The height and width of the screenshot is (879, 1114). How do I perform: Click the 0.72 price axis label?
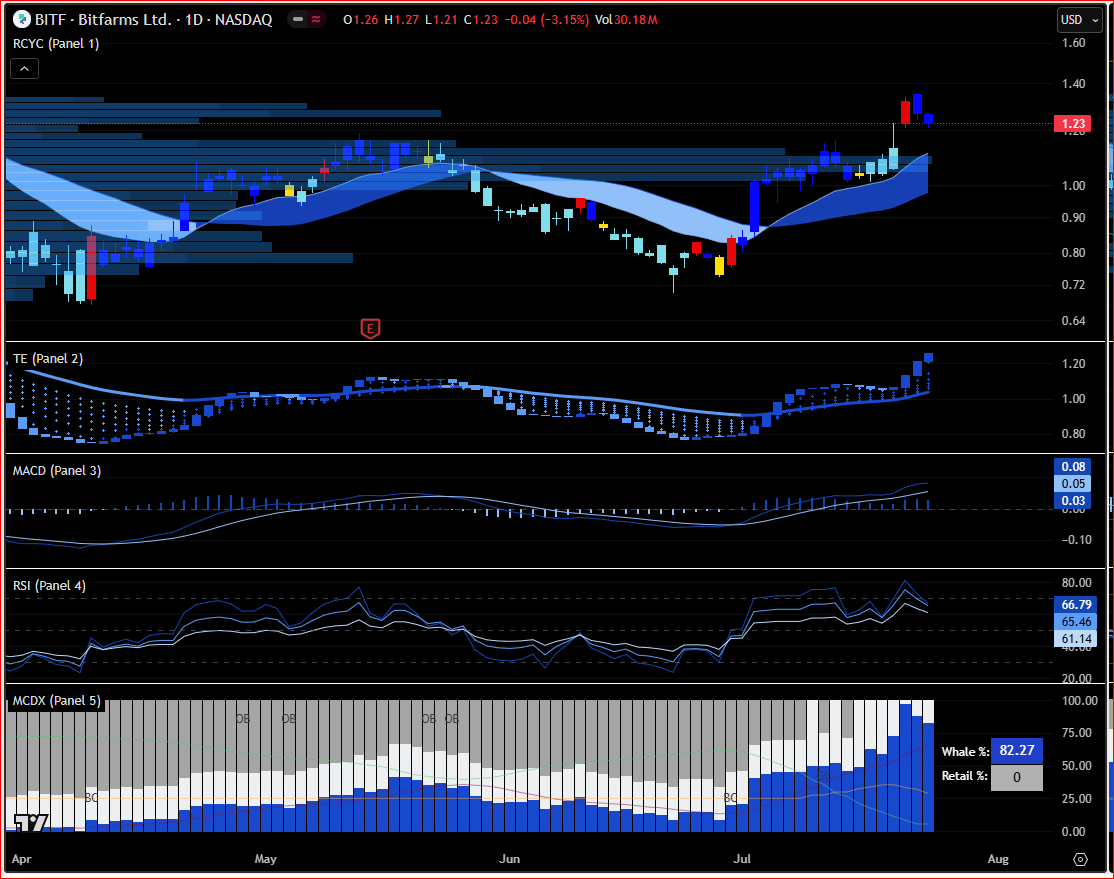pos(1074,285)
